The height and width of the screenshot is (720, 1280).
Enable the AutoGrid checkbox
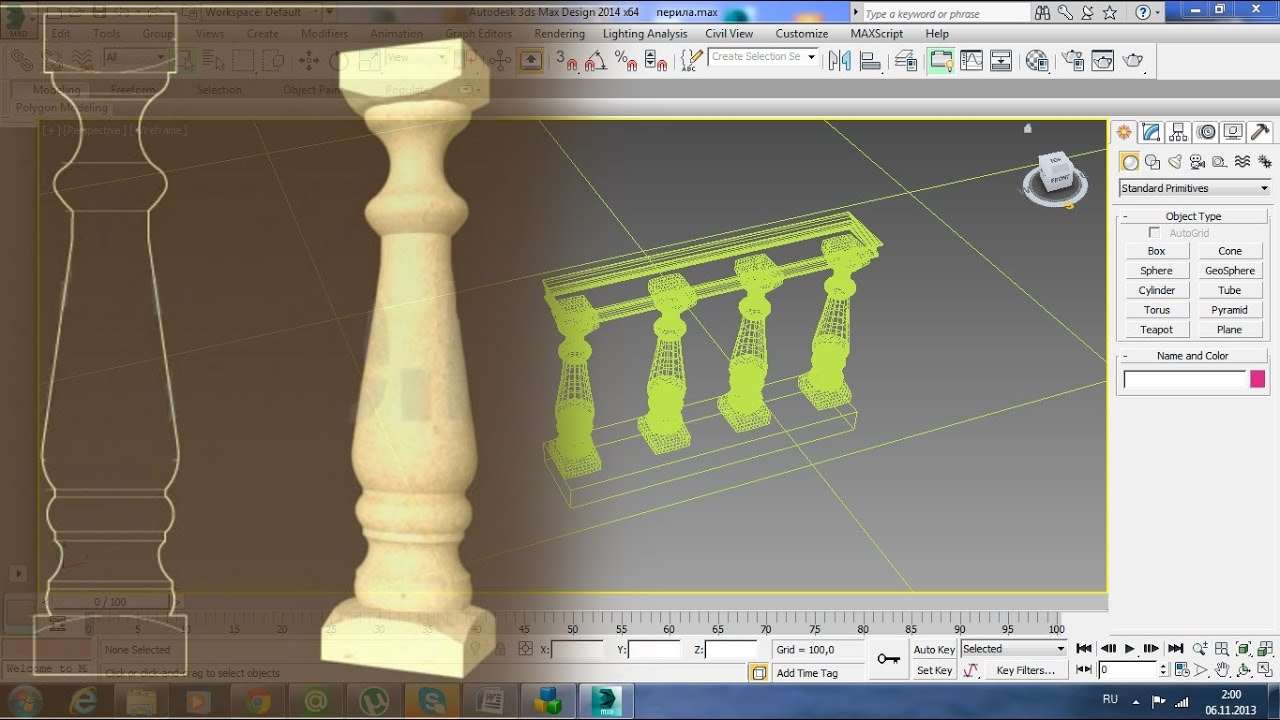(1154, 233)
